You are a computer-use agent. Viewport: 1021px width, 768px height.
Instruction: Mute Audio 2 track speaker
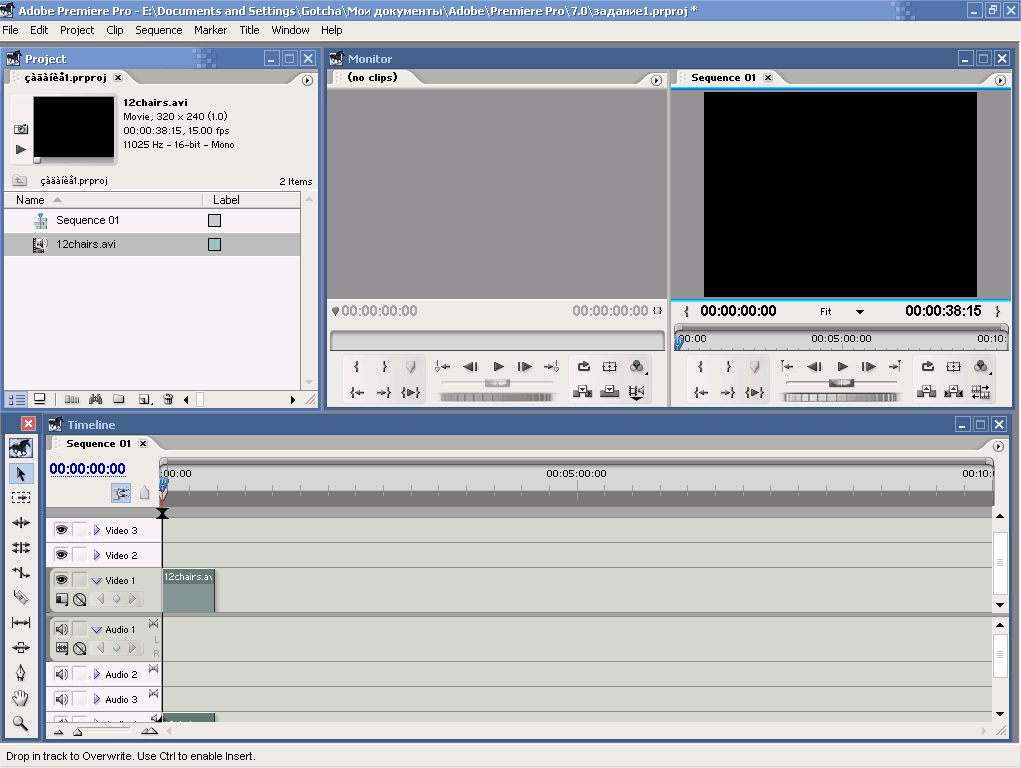[62, 674]
